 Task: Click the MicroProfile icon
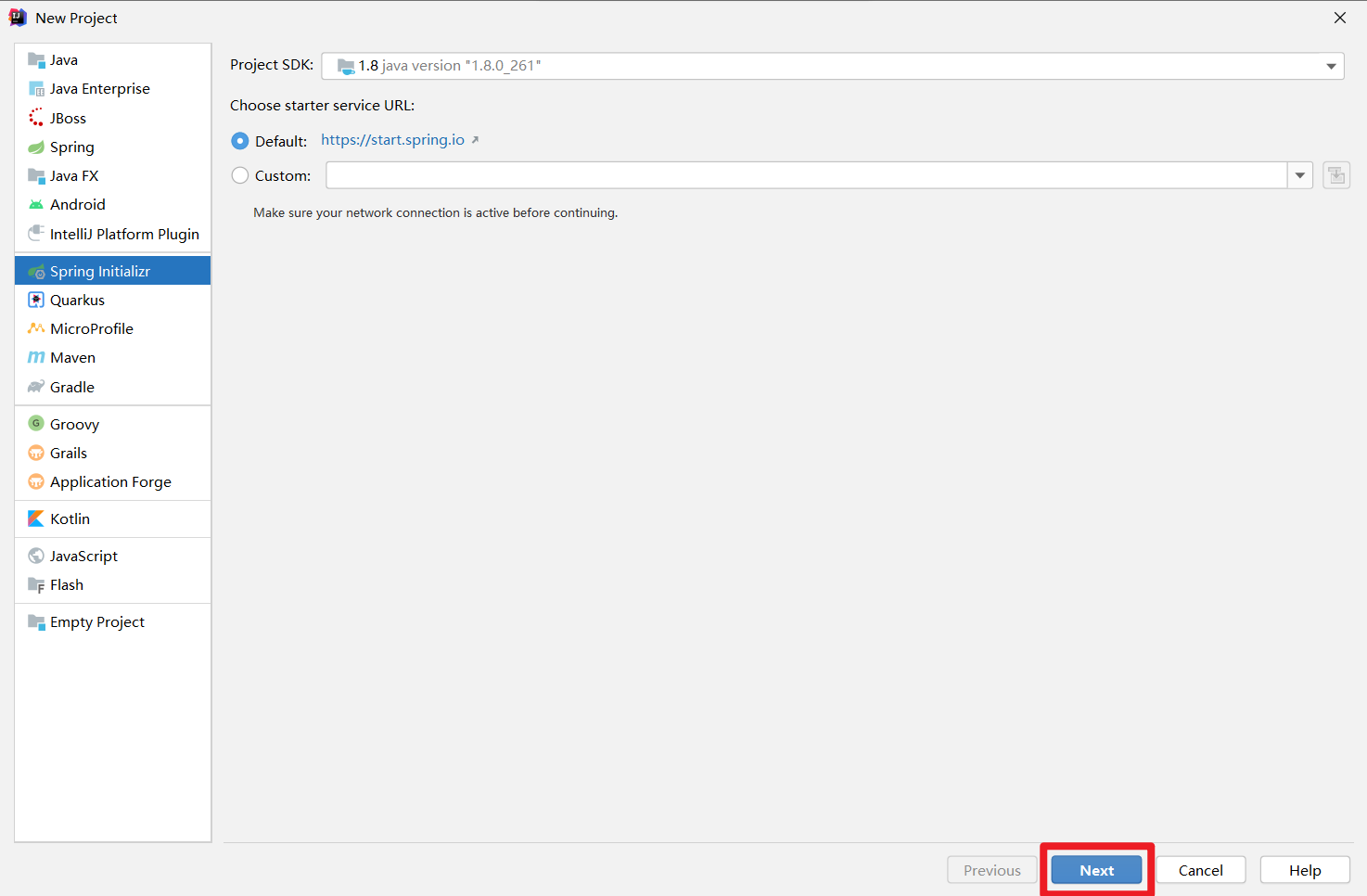[x=36, y=328]
